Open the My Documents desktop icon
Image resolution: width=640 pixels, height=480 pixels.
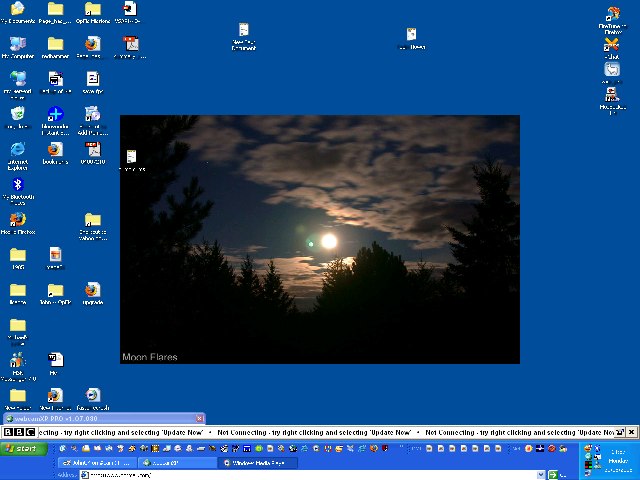click(18, 12)
